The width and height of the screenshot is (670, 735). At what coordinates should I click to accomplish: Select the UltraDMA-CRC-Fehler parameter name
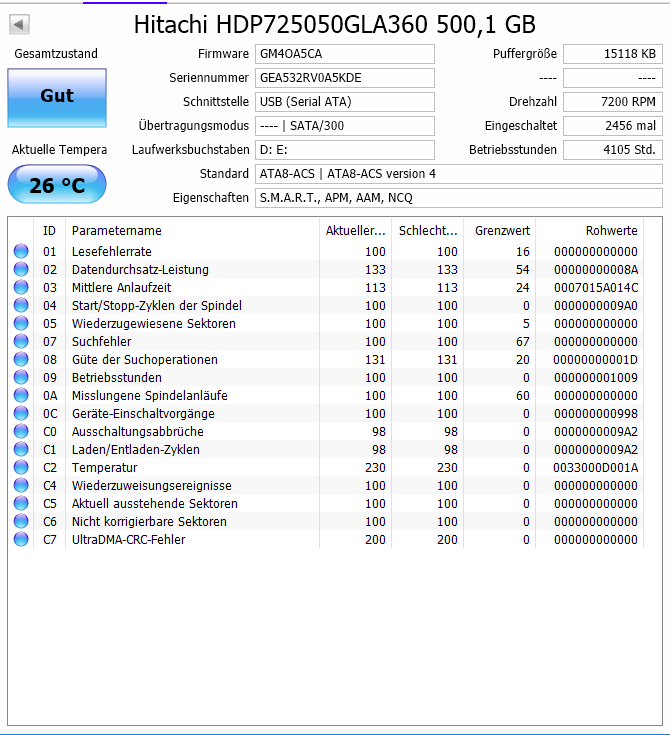[x=128, y=540]
